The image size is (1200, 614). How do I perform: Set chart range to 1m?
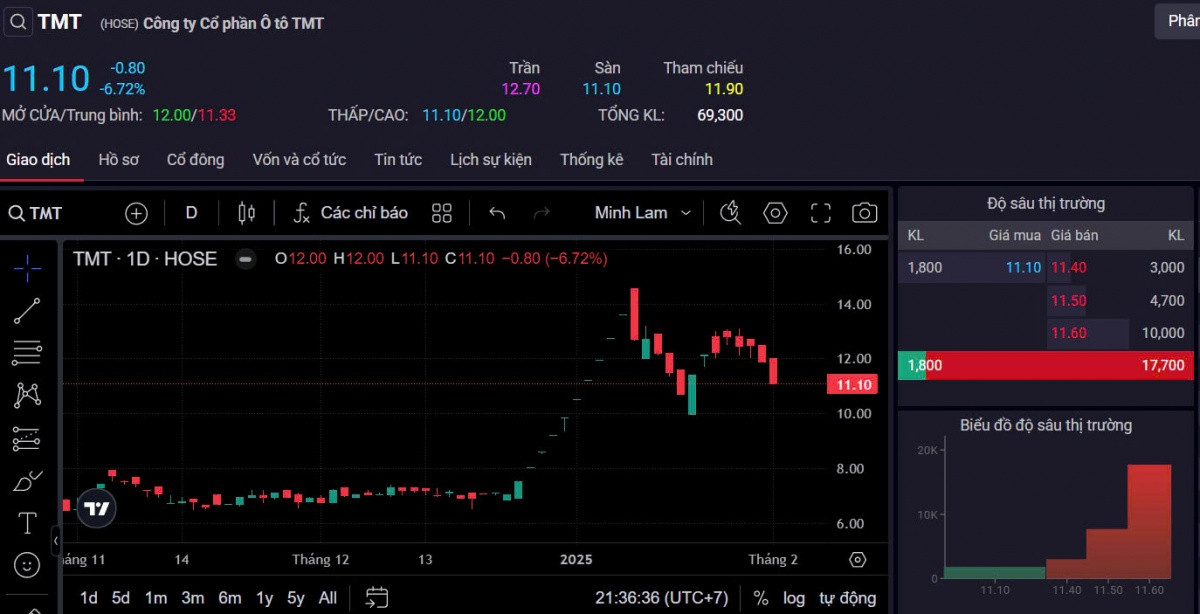click(x=156, y=598)
